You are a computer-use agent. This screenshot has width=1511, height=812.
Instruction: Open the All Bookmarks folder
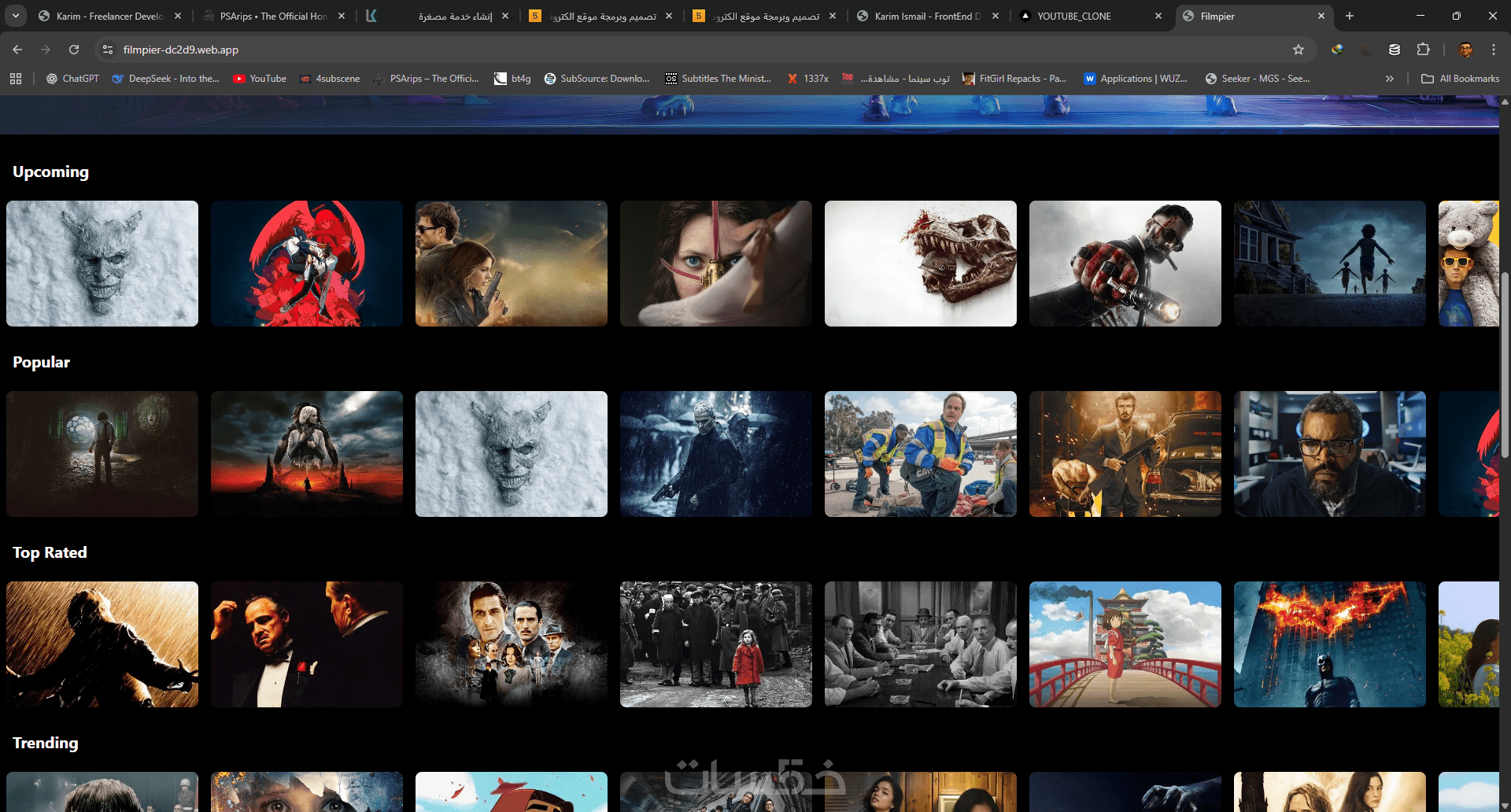(x=1461, y=79)
